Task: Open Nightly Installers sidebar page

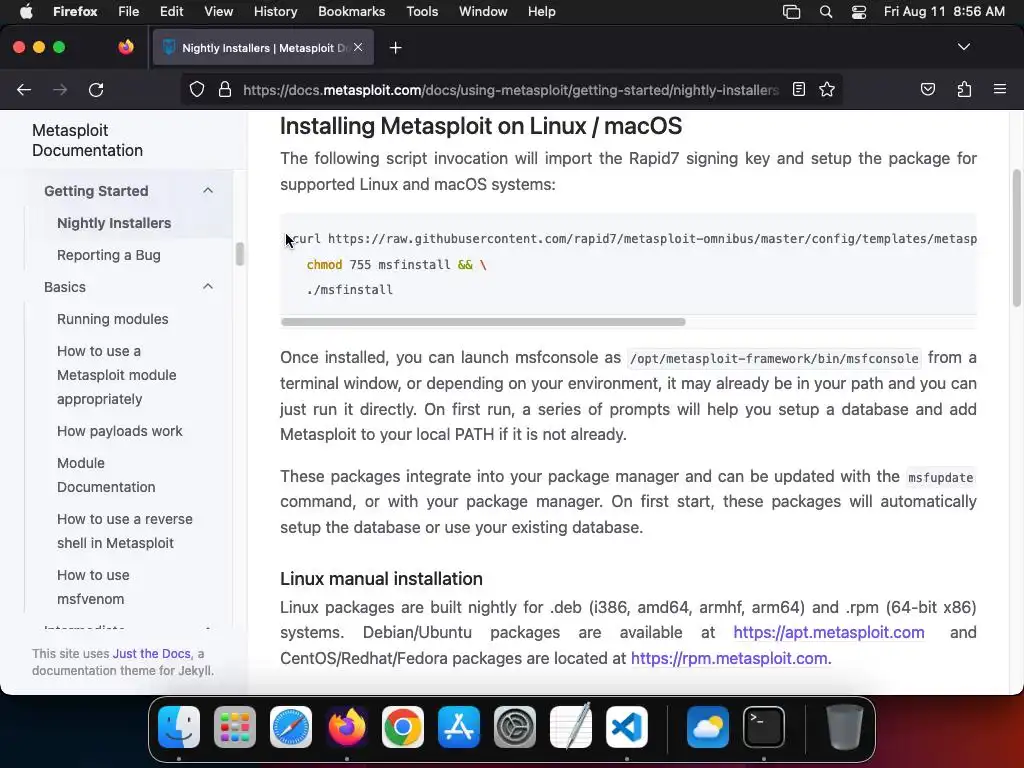Action: coord(114,223)
